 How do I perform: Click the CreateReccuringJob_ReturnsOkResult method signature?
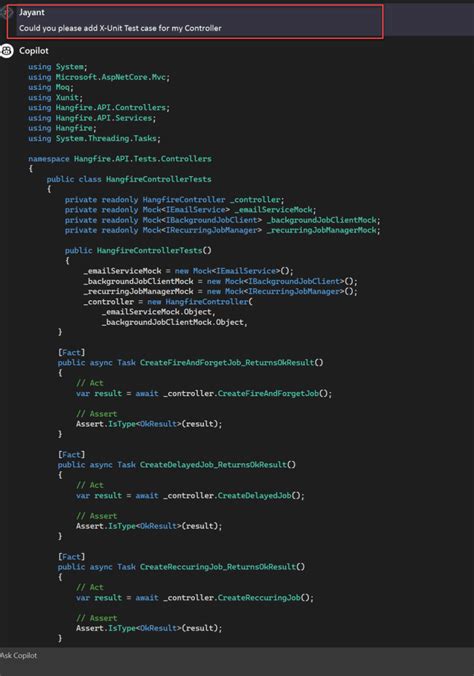[181, 567]
